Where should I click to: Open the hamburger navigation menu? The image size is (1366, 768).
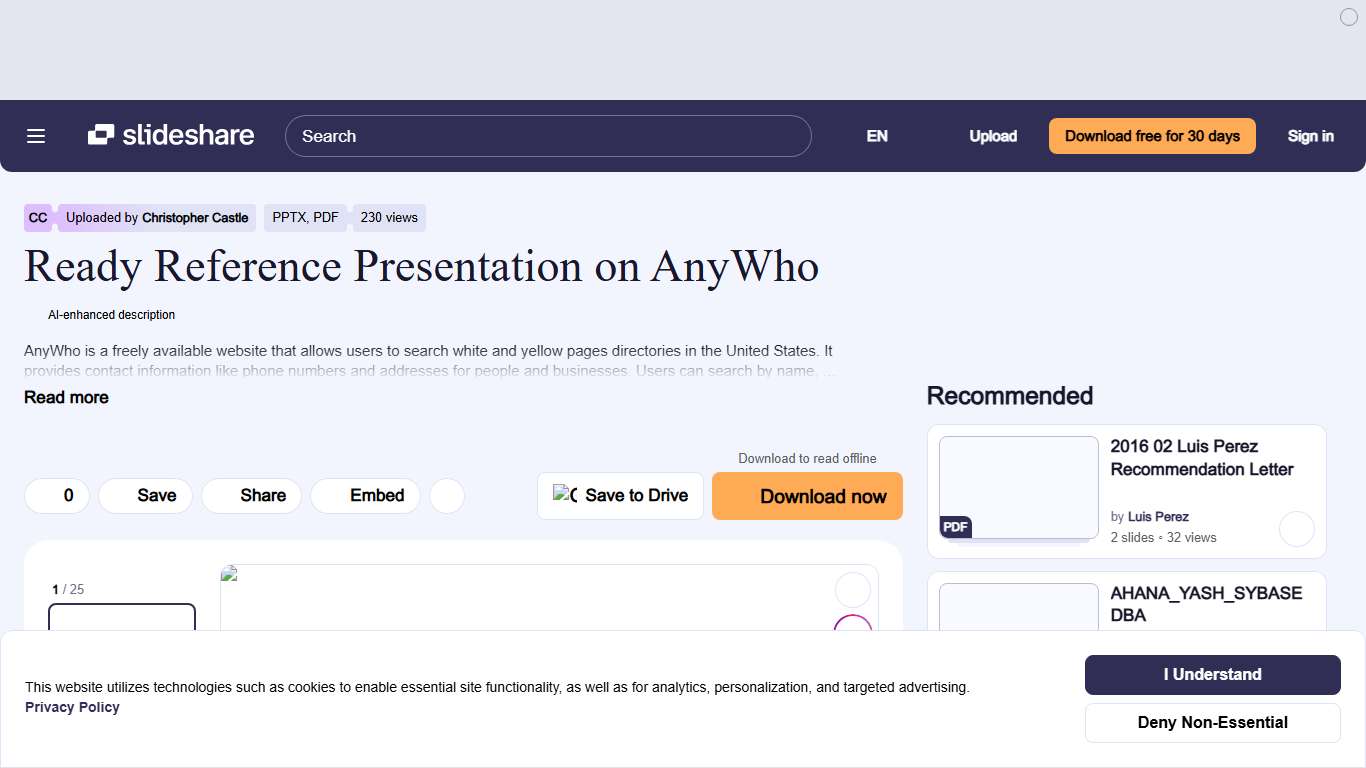click(x=36, y=136)
